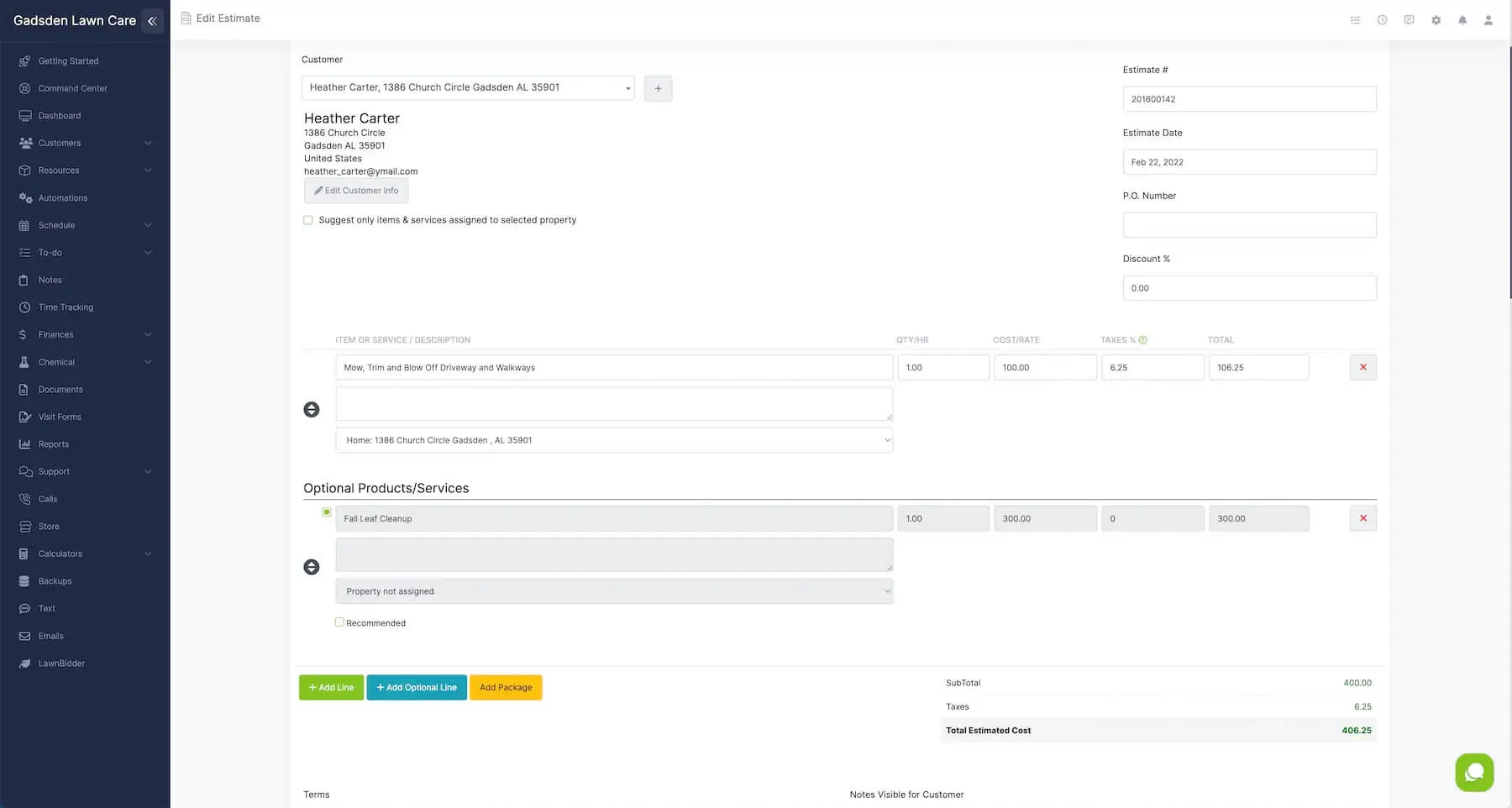
Task: Open the Home: 1386 Church Circle property dropdown
Action: (x=614, y=440)
